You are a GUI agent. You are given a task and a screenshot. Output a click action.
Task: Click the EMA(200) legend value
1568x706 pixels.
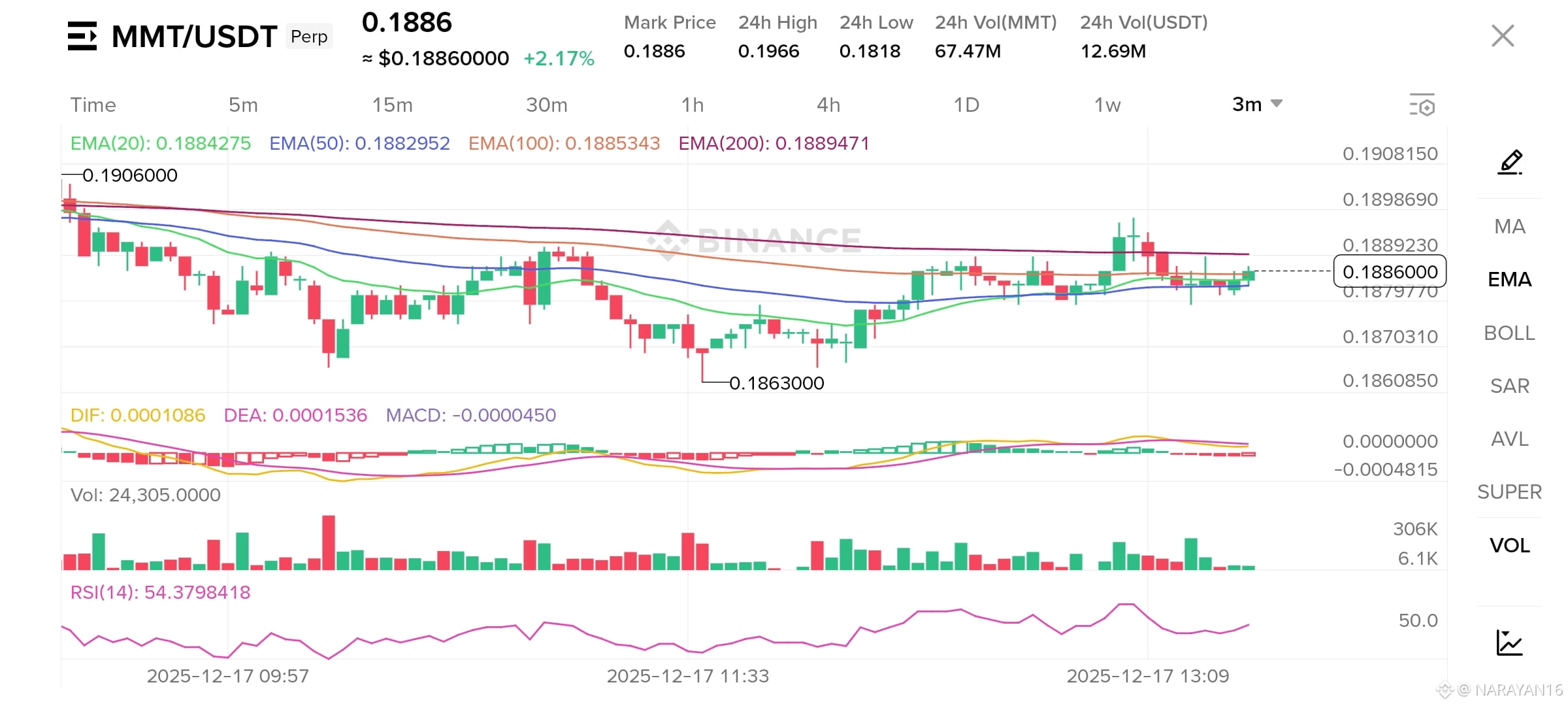774,143
